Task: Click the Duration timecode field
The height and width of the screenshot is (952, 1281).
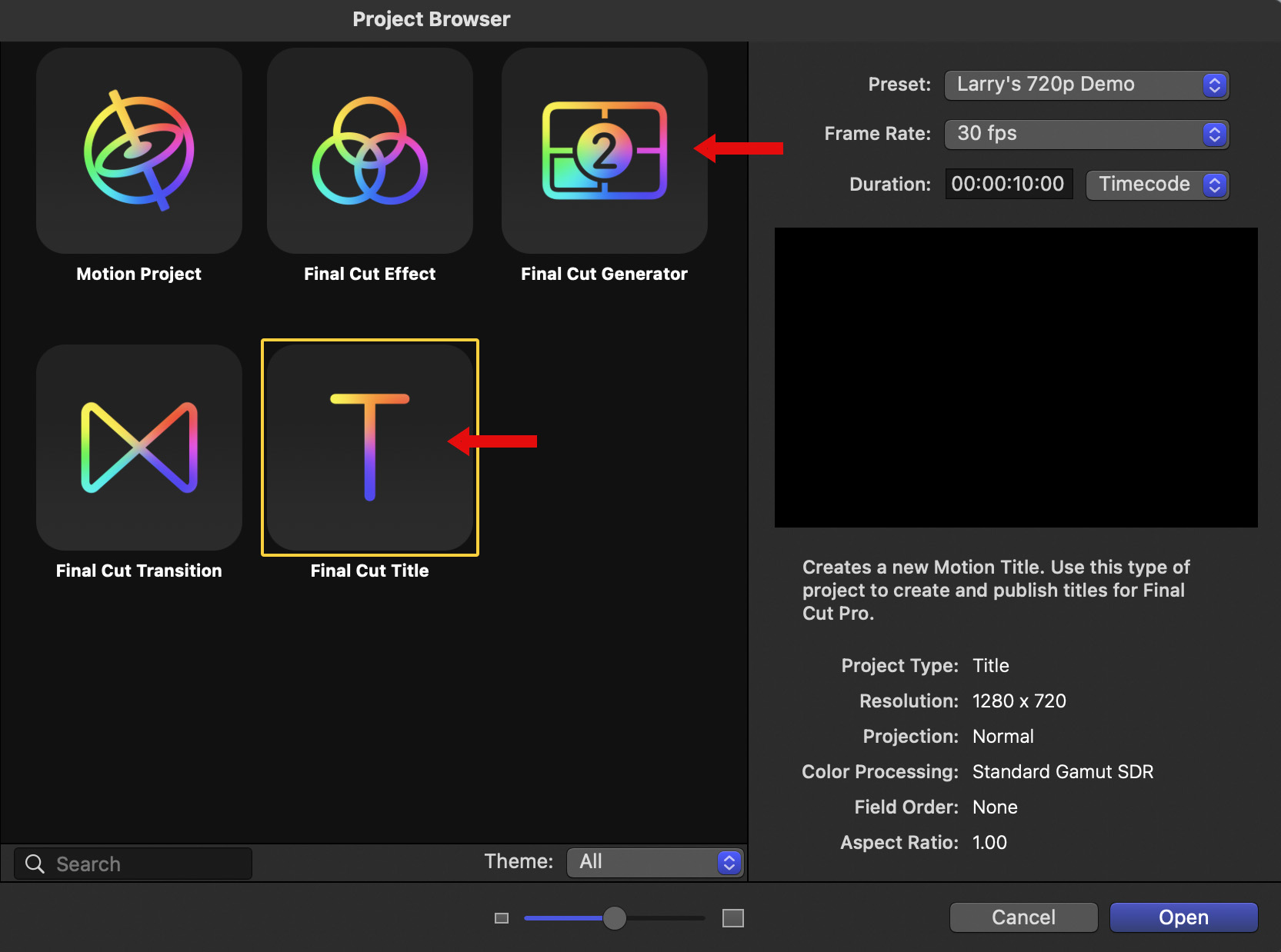Action: tap(1008, 185)
